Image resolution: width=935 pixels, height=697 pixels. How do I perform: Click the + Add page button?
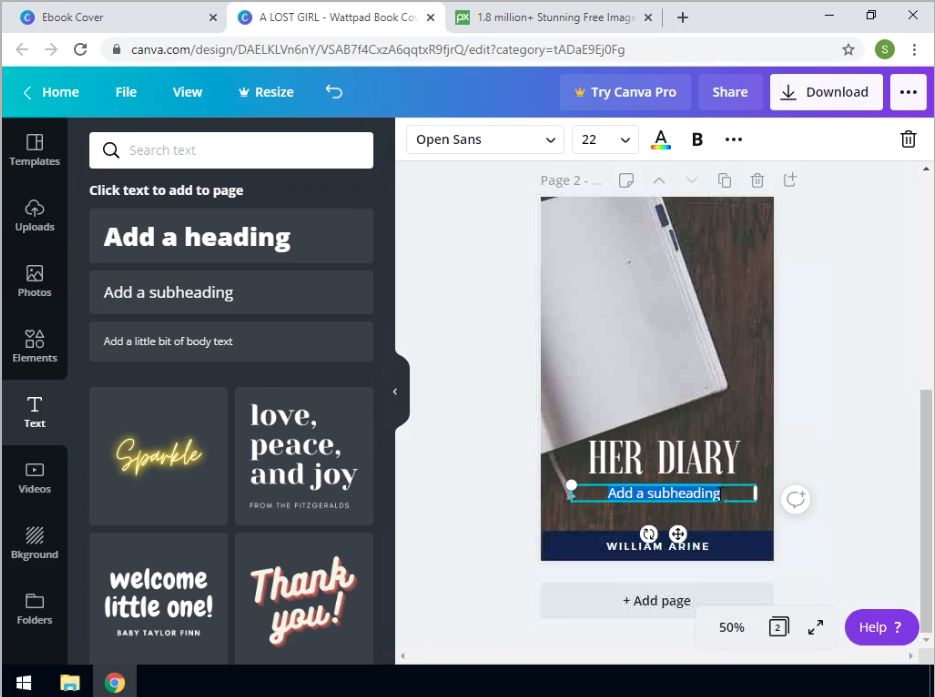point(657,600)
